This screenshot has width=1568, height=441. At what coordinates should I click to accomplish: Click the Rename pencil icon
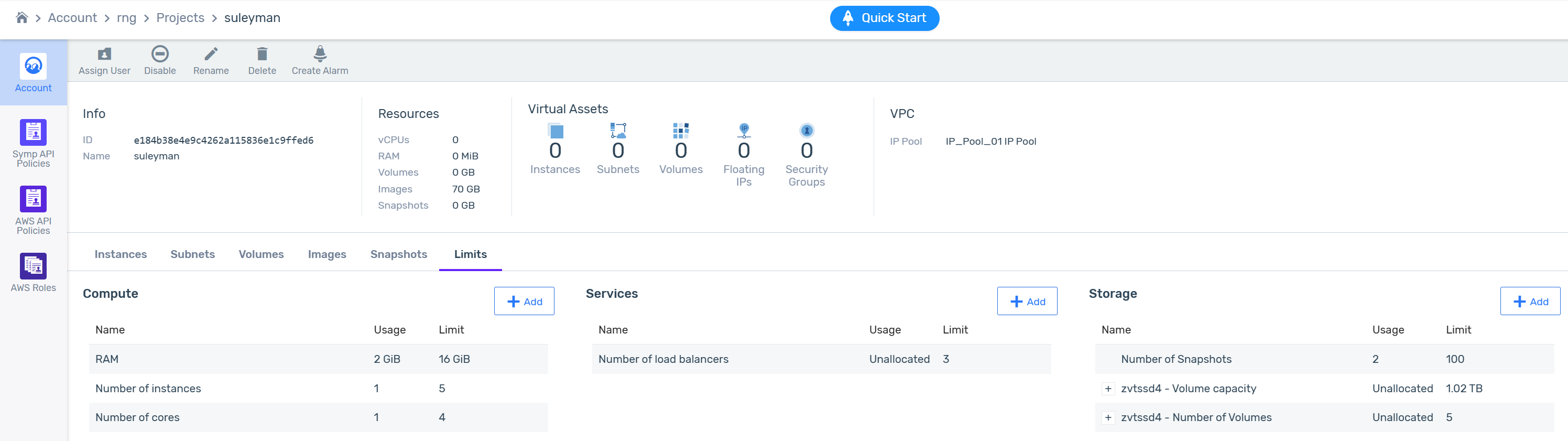point(211,54)
